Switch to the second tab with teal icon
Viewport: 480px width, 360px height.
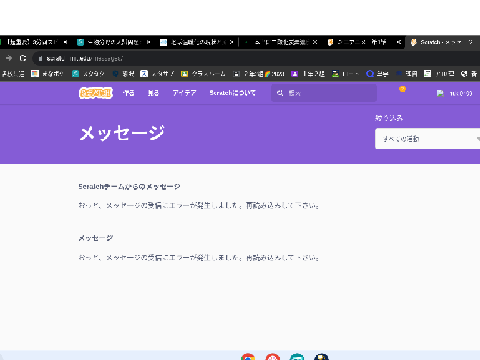pos(113,42)
